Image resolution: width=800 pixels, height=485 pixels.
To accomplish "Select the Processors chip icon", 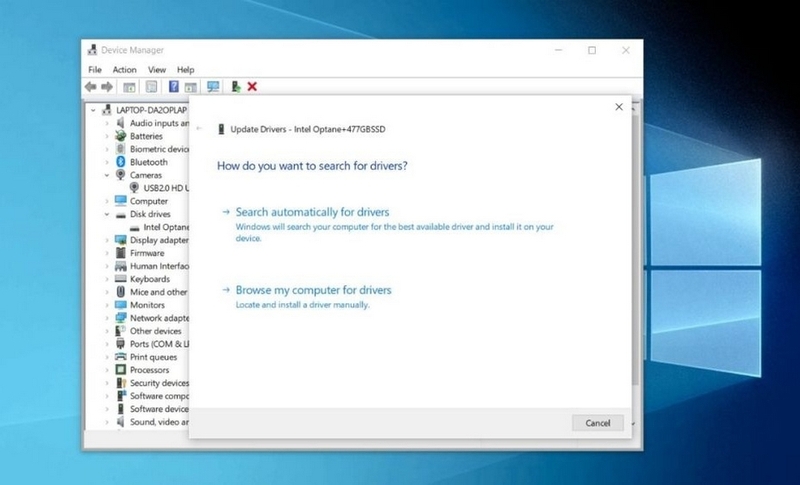I will point(120,370).
